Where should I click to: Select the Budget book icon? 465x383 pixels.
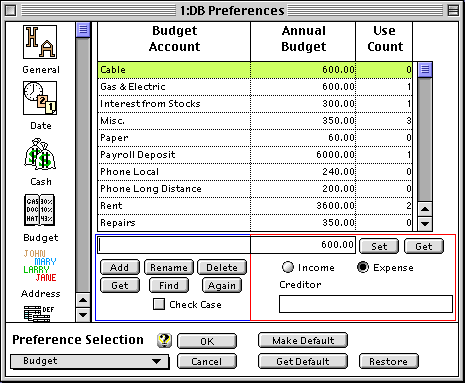[x=40, y=210]
